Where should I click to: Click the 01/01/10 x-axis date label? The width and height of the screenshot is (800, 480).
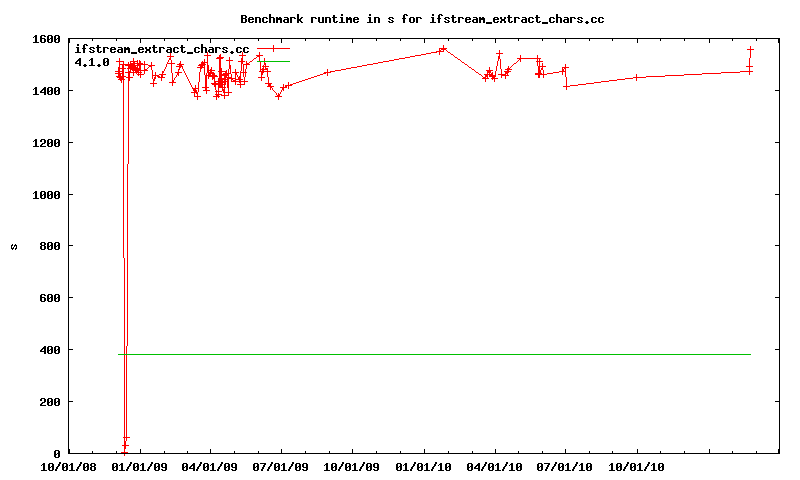pyautogui.click(x=424, y=466)
